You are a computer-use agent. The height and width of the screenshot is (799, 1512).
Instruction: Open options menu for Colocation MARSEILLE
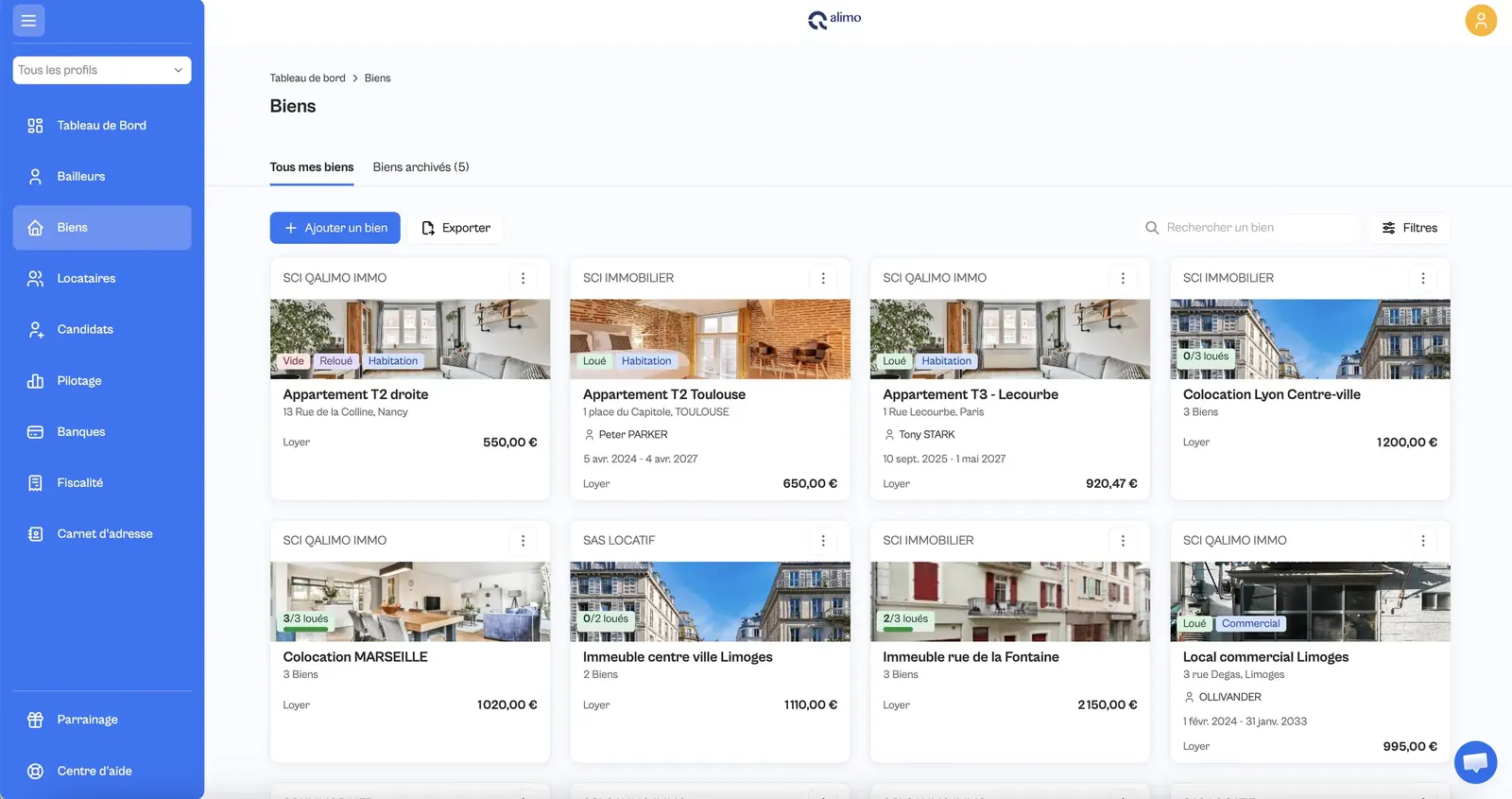(523, 541)
